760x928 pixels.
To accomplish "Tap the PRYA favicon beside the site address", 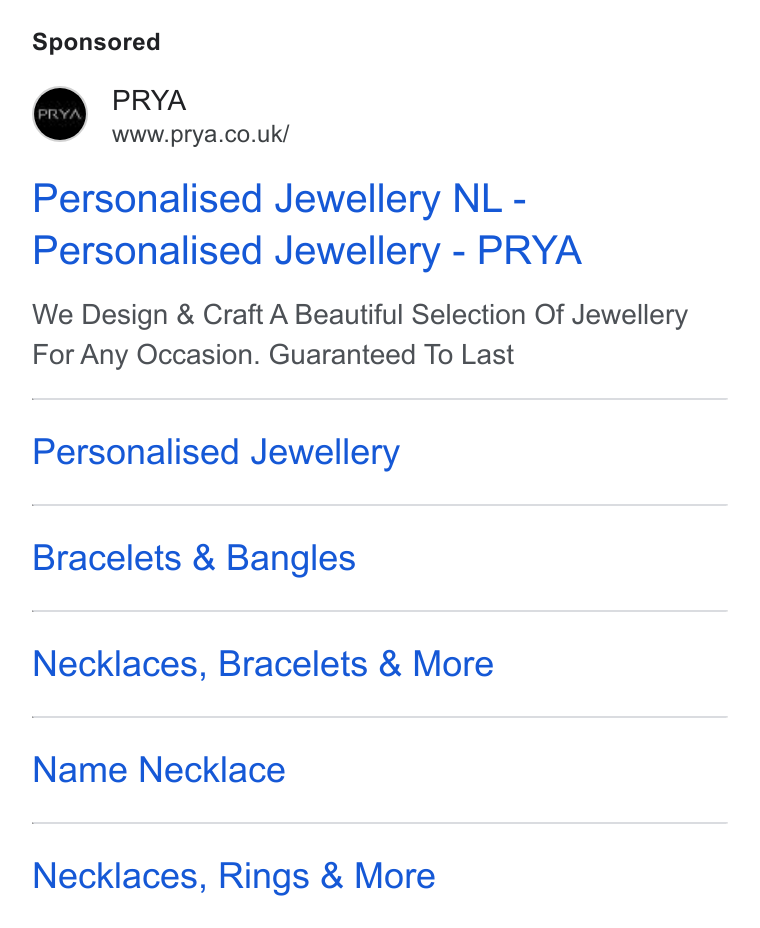I will [60, 114].
